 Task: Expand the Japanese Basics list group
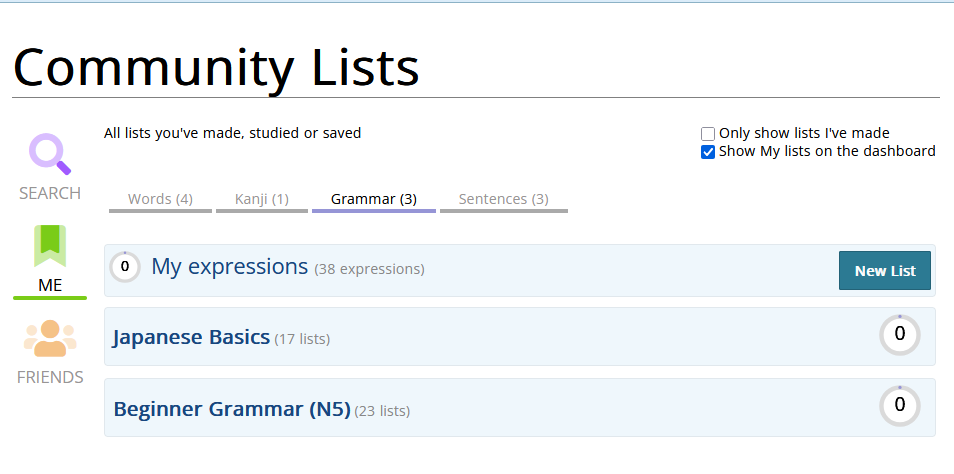(x=191, y=338)
